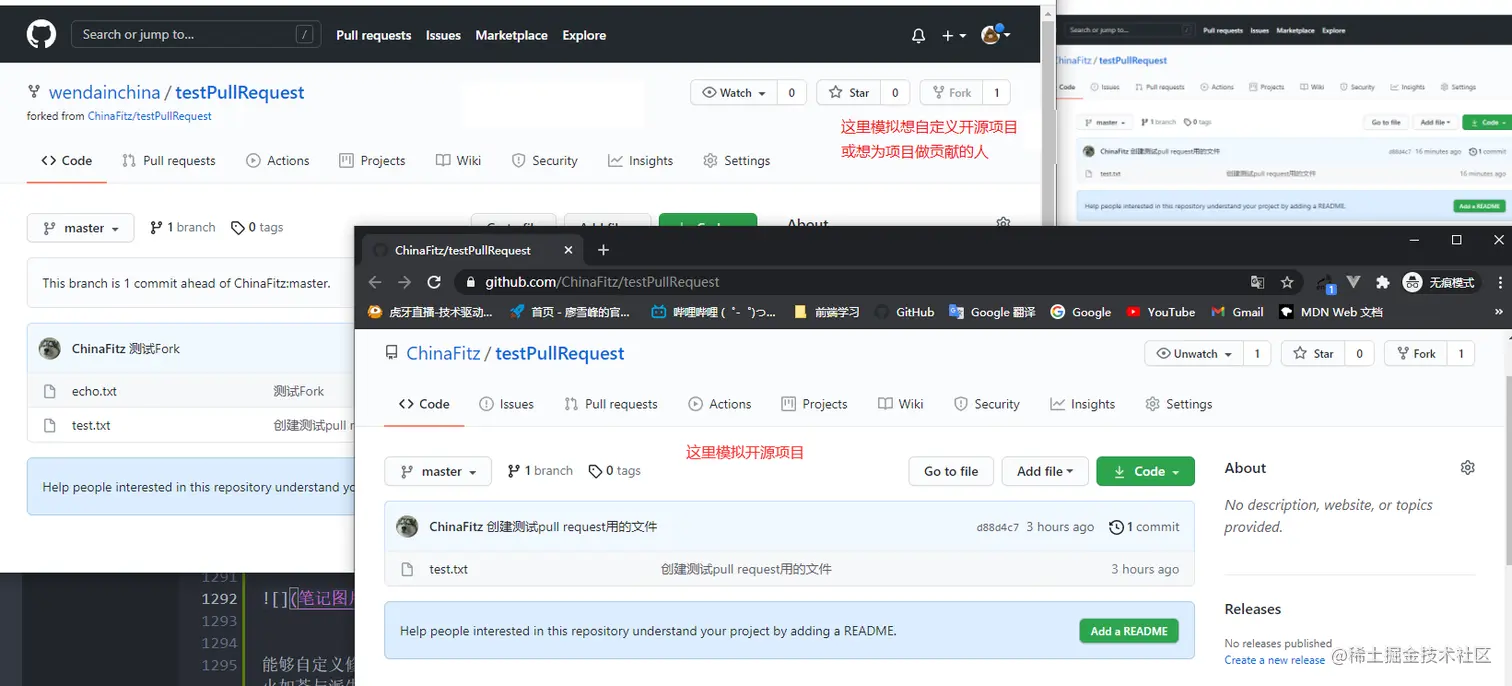
Task: Open green Code dropdown in ChinaFitz repo
Action: tap(1145, 471)
